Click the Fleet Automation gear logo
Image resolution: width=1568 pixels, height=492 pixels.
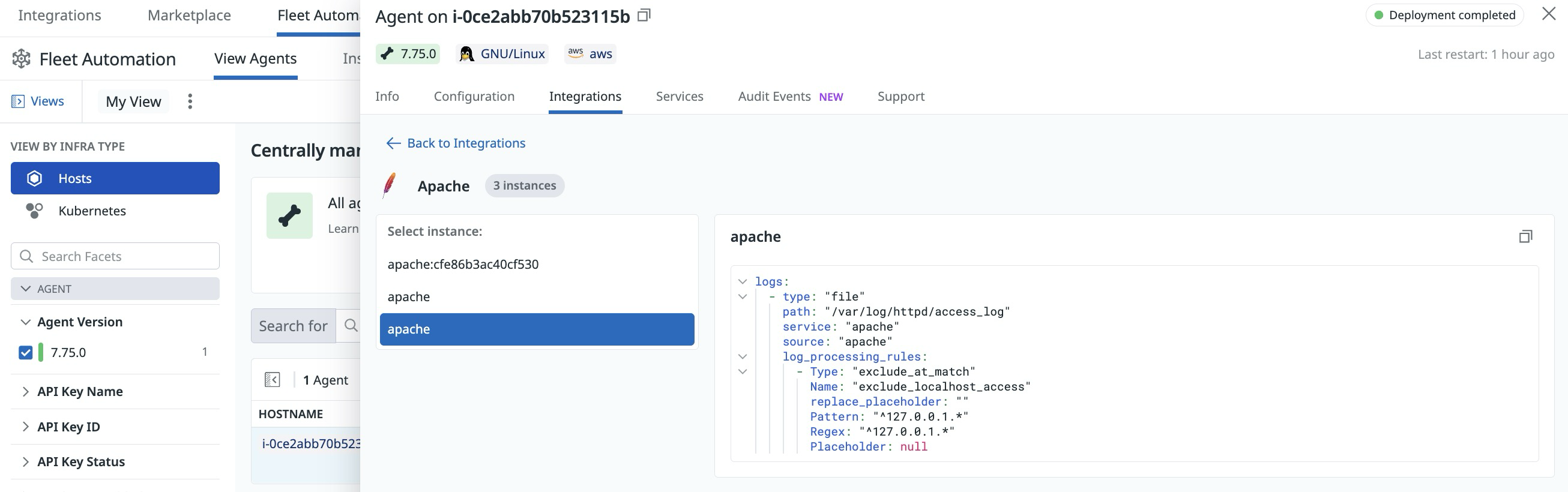tap(21, 59)
